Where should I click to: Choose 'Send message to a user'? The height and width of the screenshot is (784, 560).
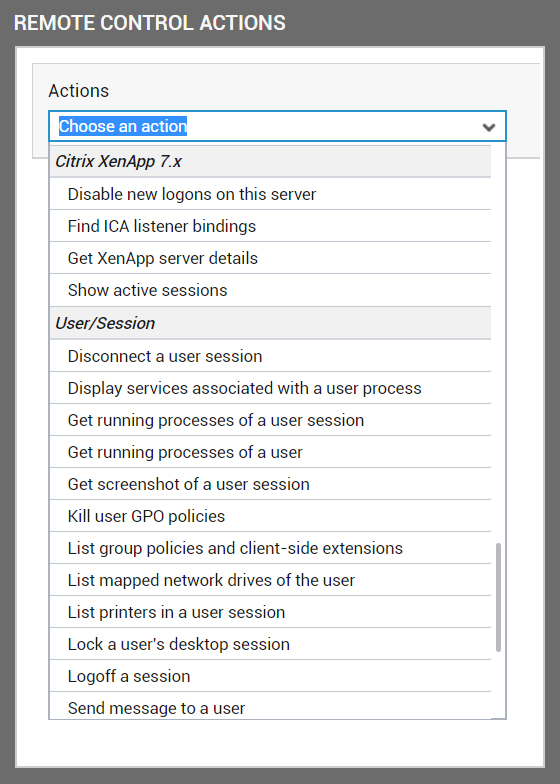click(270, 706)
